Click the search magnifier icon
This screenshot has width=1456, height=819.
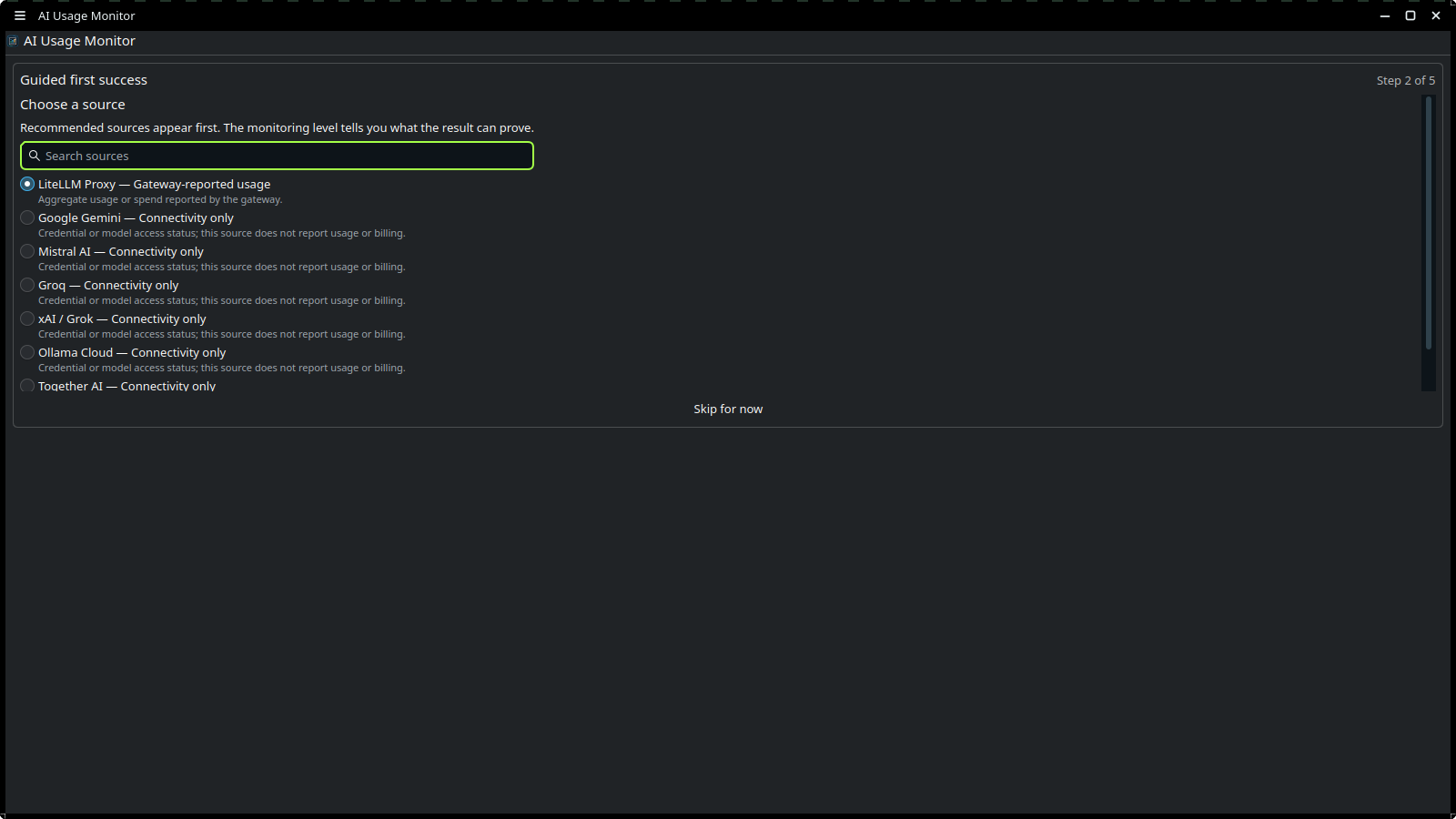coord(35,156)
